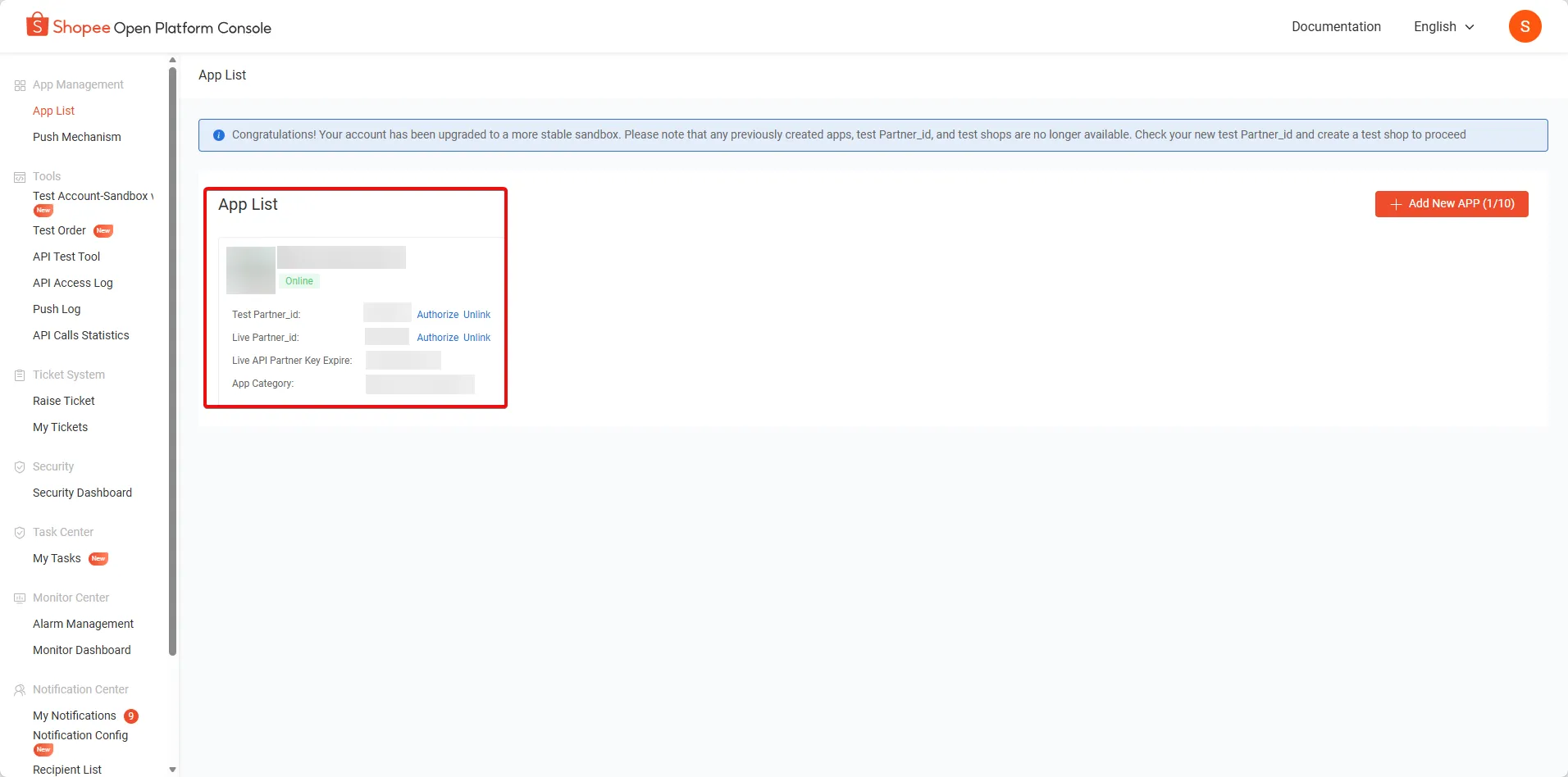The height and width of the screenshot is (777, 1568).
Task: Open My Tickets menu item
Action: (x=60, y=428)
